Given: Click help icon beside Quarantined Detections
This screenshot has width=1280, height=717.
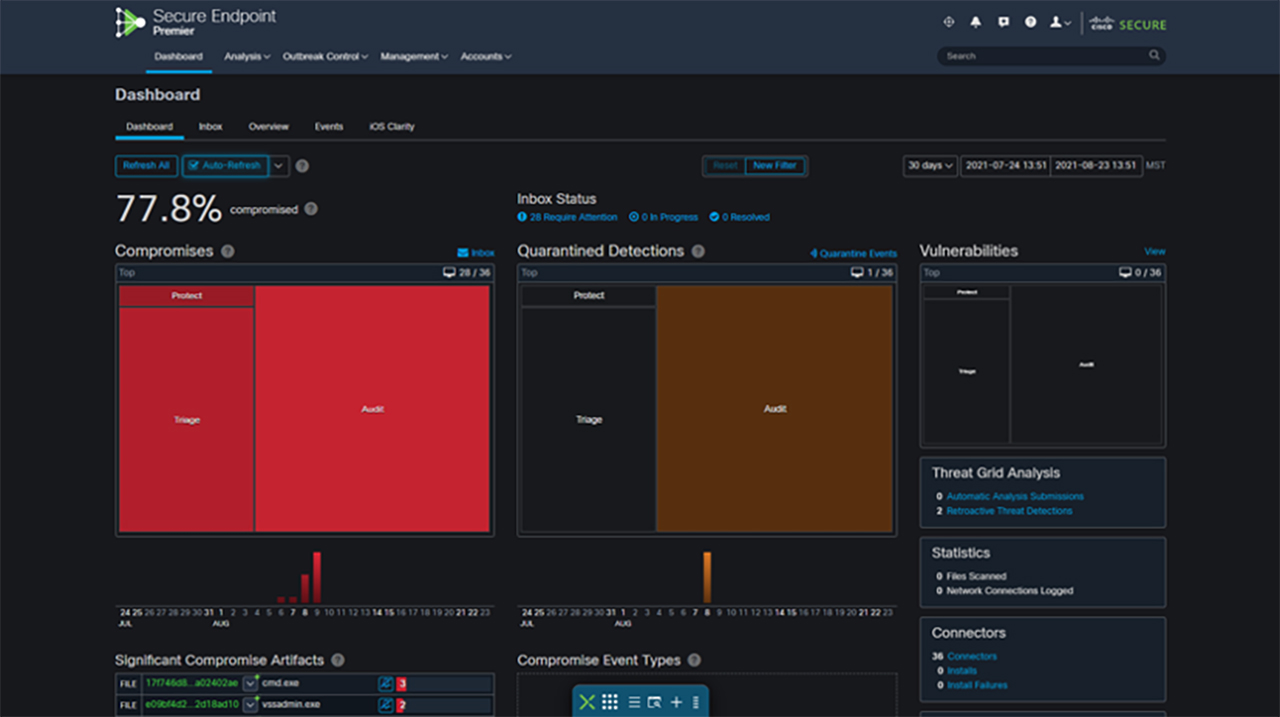Looking at the screenshot, I should coord(698,251).
